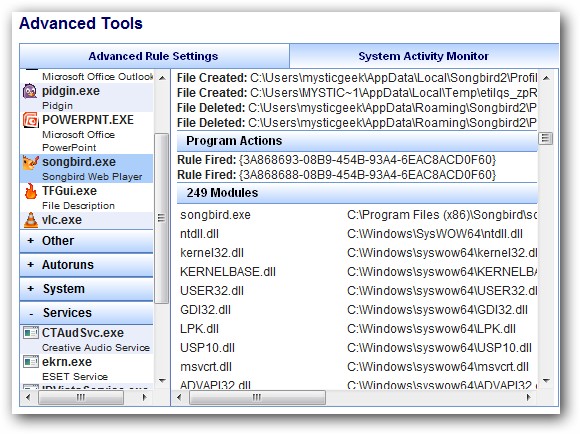Select pidgin.exe in the process list

click(87, 97)
